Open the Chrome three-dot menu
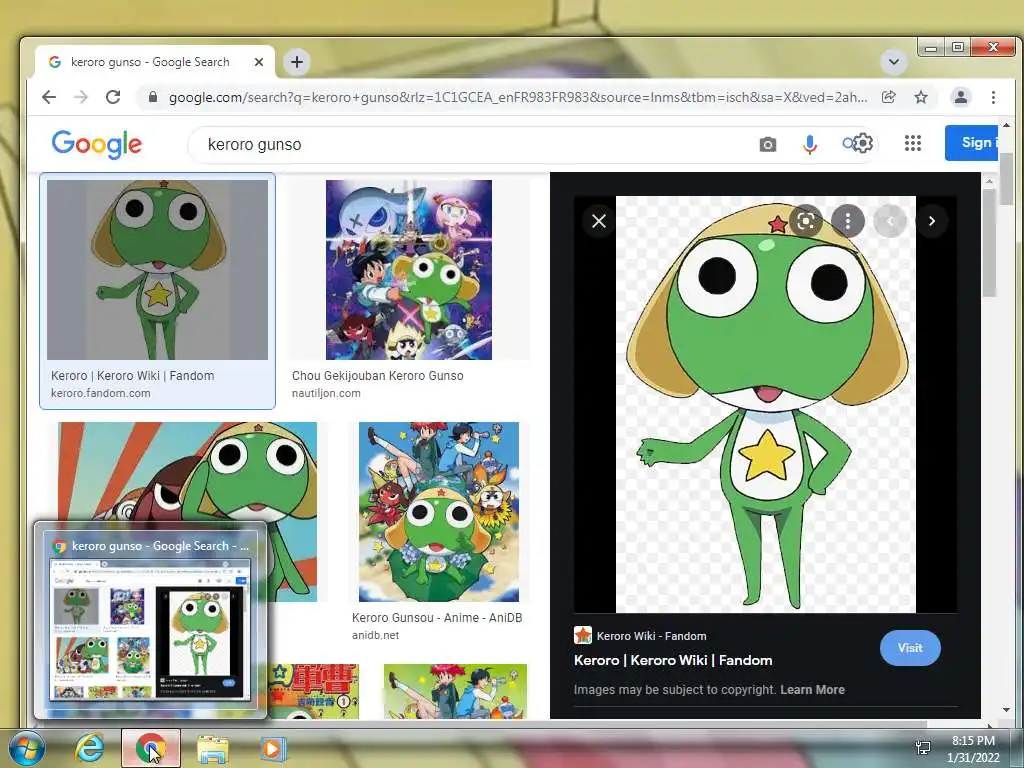 [x=993, y=97]
